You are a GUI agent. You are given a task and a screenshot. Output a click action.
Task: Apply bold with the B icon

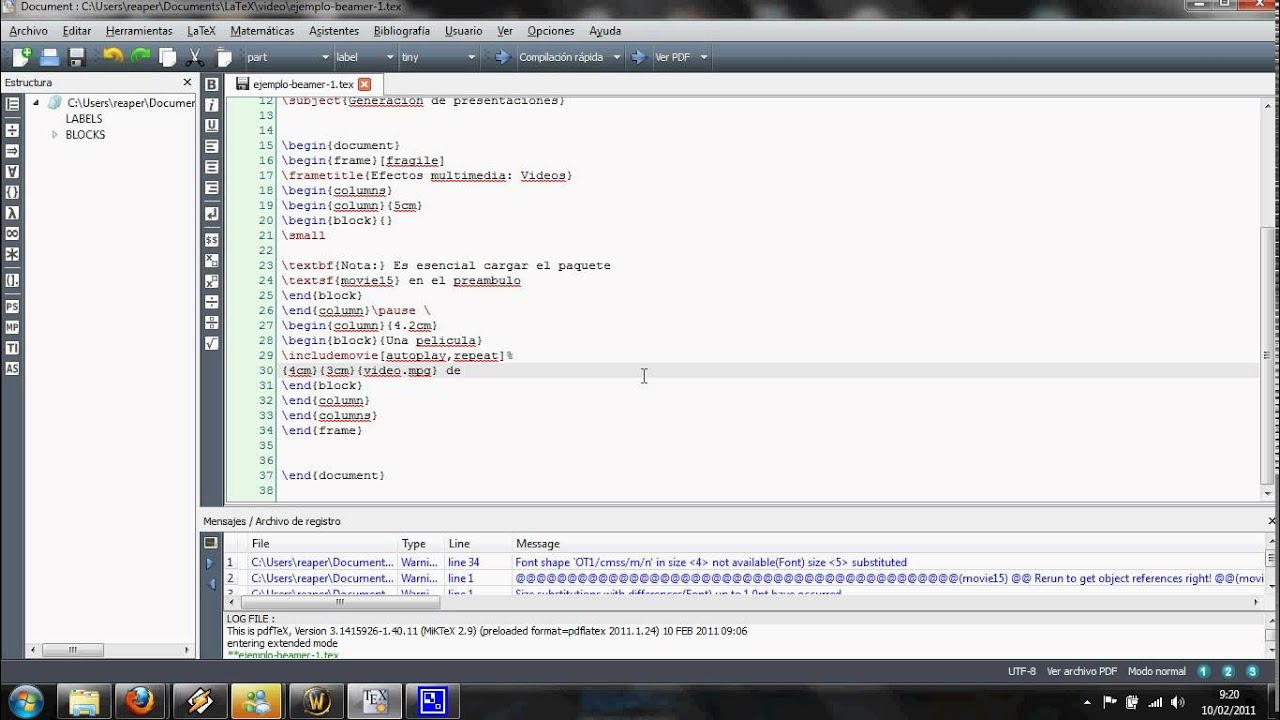[212, 84]
